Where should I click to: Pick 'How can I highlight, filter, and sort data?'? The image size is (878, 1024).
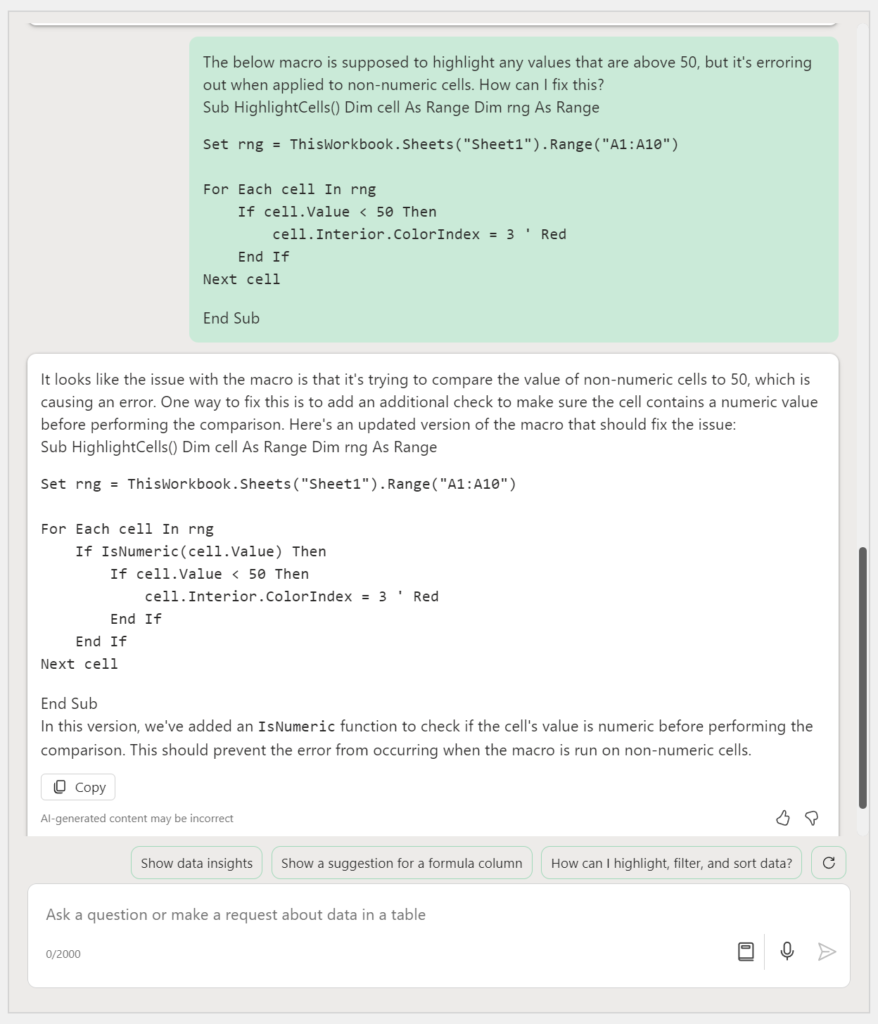[x=671, y=863]
